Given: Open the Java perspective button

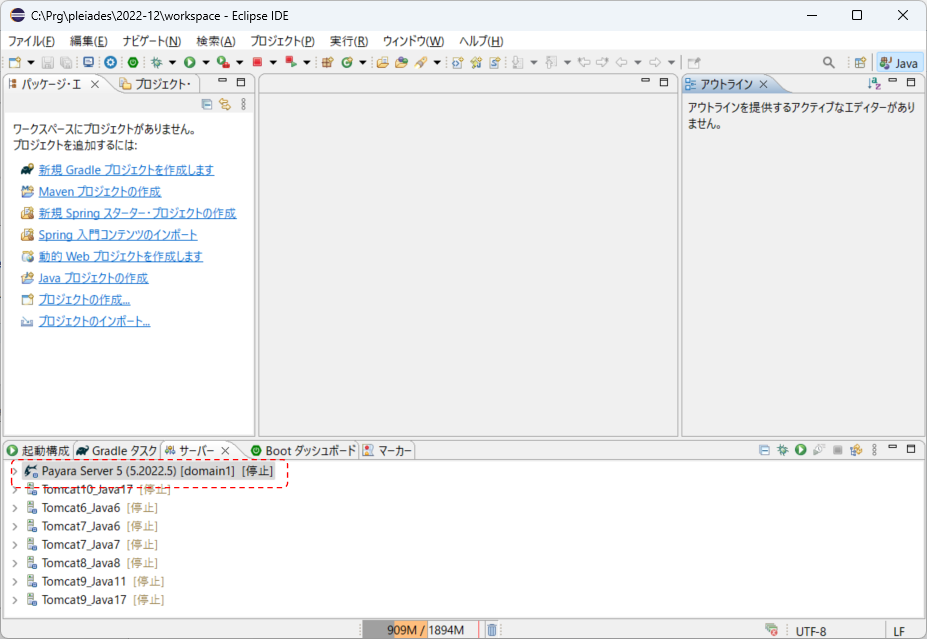Looking at the screenshot, I should [x=899, y=63].
